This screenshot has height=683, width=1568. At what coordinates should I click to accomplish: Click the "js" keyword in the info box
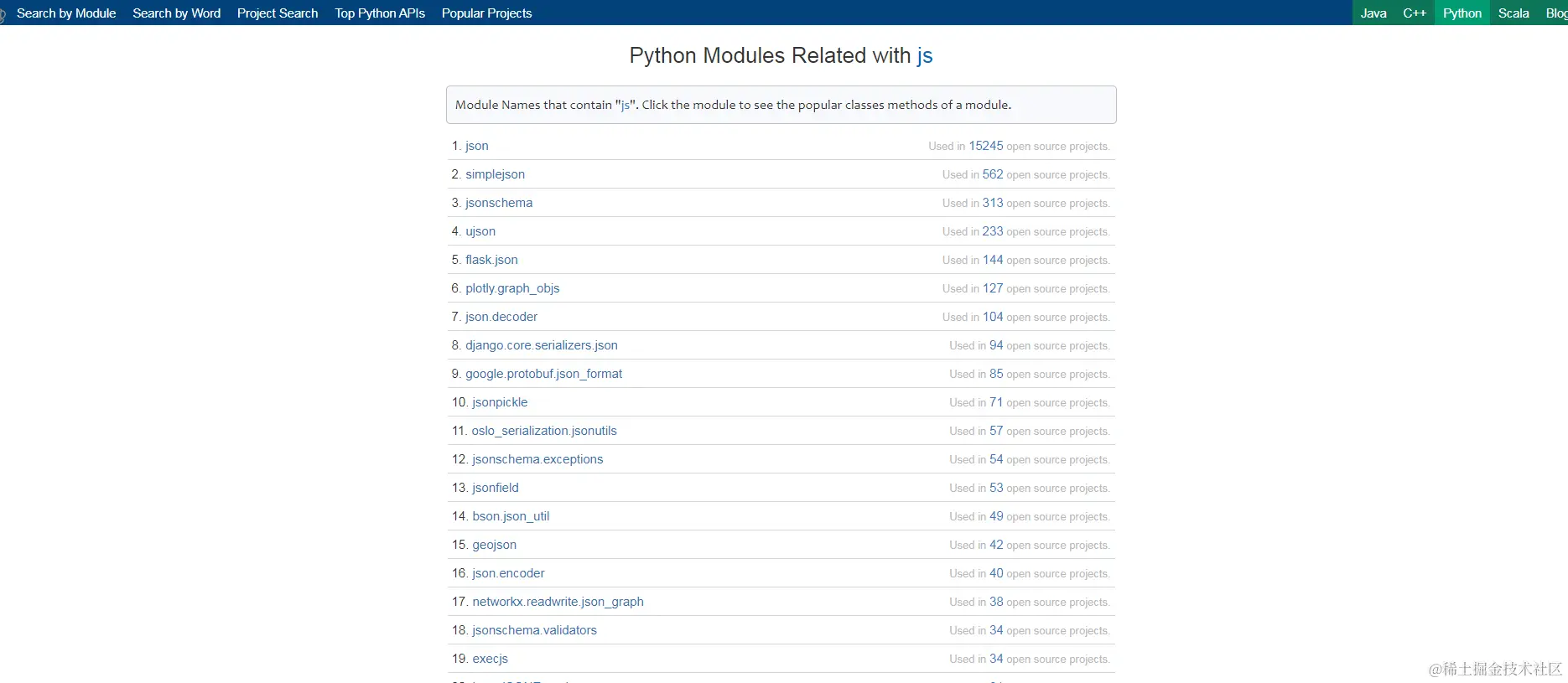pos(626,105)
